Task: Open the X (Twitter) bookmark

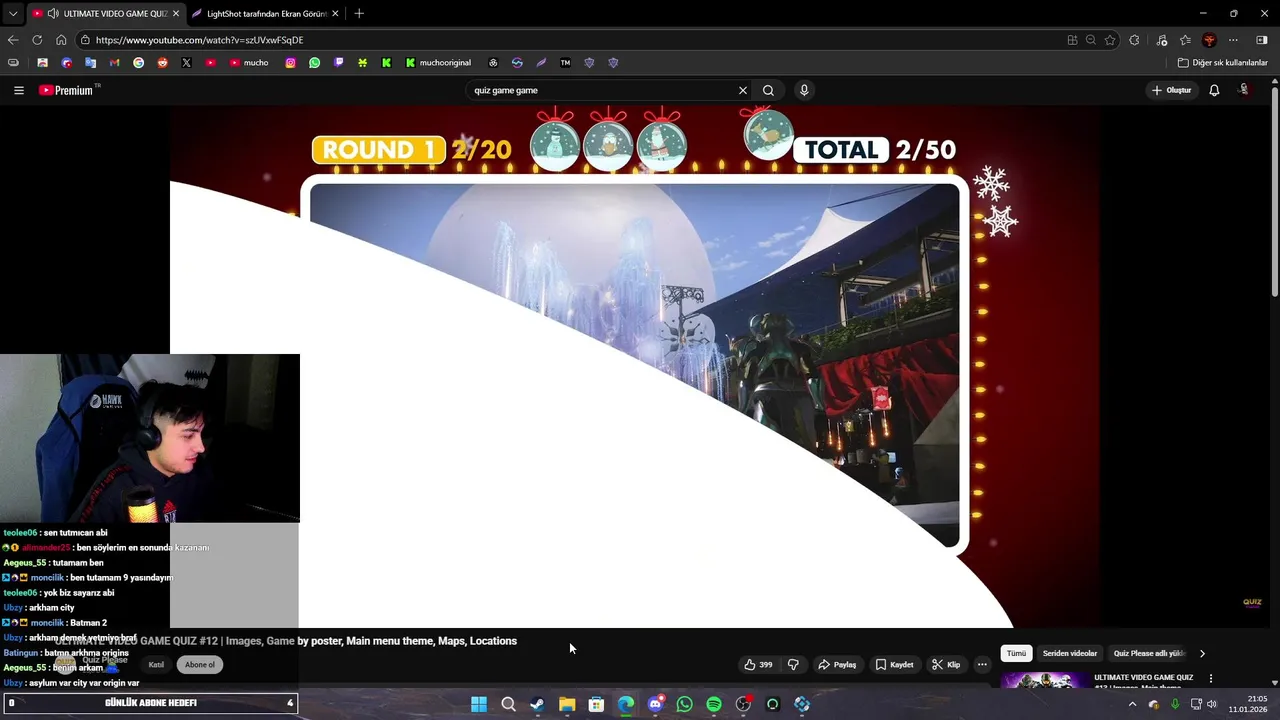Action: 186,62
